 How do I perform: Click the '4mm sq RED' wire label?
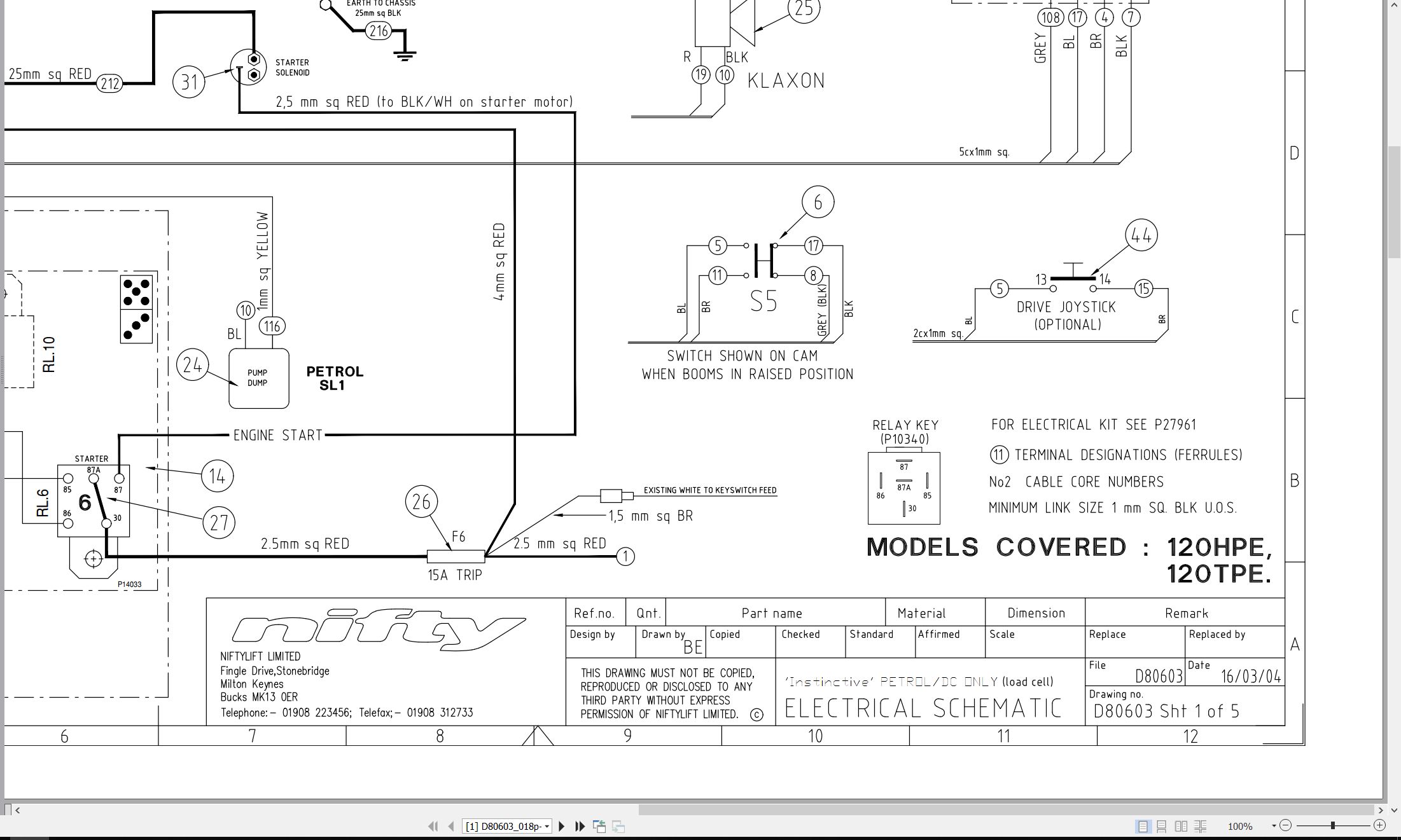pyautogui.click(x=499, y=261)
